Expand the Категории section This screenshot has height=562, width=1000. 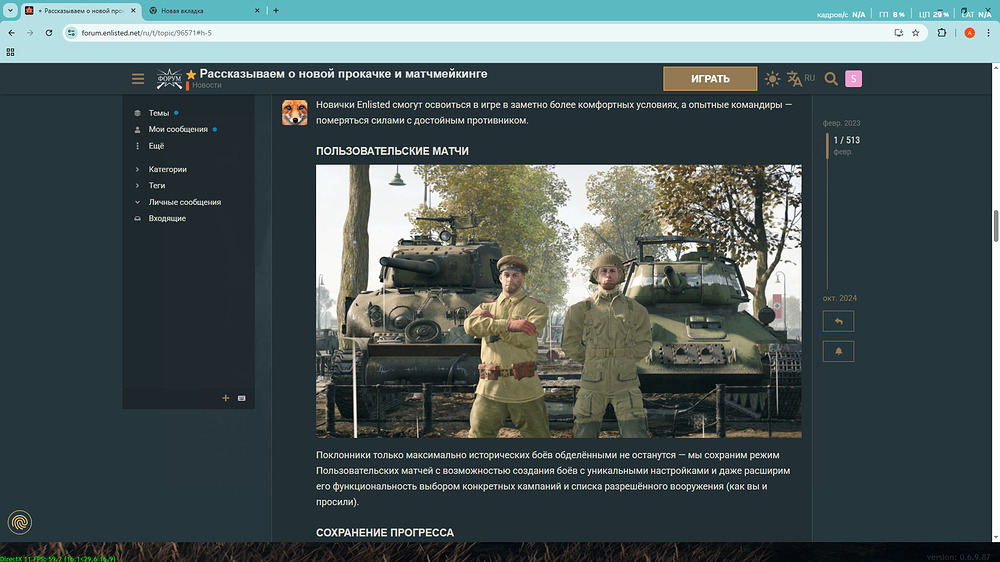tap(167, 169)
